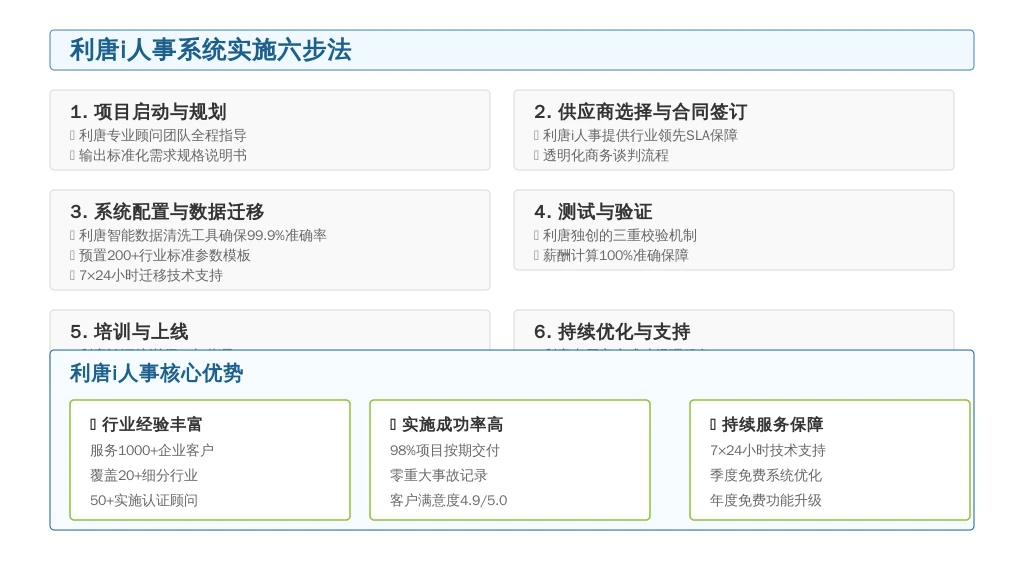Screen dimensions: 1024x576
Task: Click the icon before 实施成功率高
Action: click(393, 425)
